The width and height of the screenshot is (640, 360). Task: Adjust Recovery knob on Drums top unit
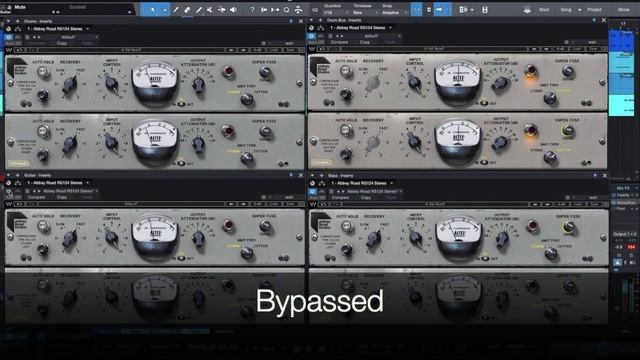coord(70,84)
